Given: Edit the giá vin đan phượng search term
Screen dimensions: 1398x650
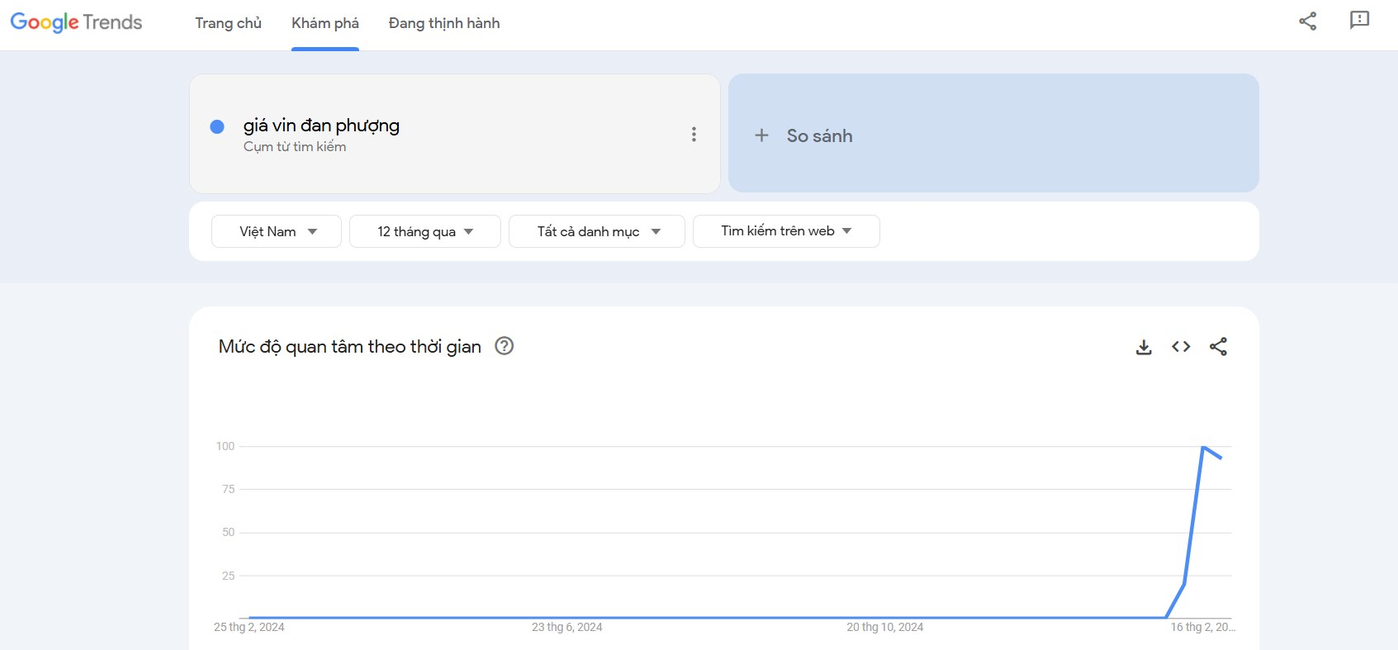Looking at the screenshot, I should 321,126.
